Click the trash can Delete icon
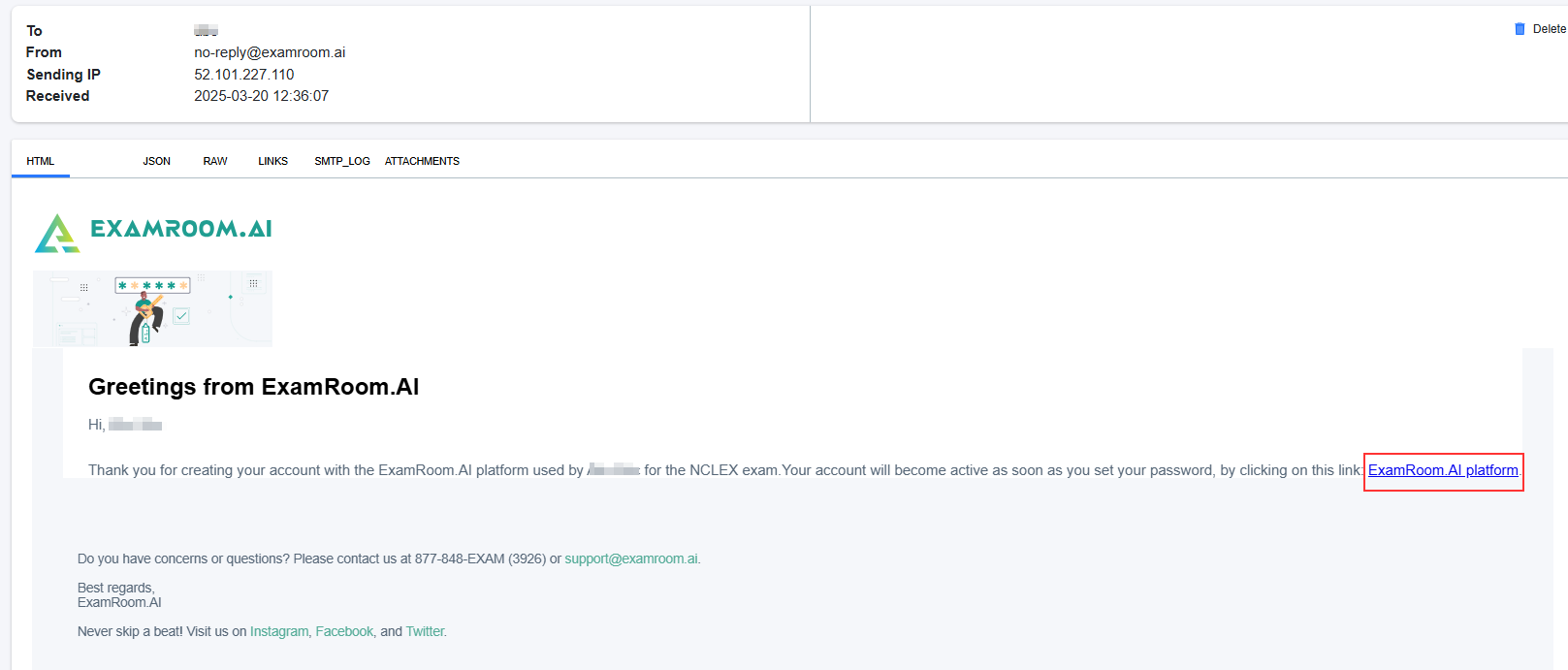This screenshot has height=670, width=1568. (1520, 29)
